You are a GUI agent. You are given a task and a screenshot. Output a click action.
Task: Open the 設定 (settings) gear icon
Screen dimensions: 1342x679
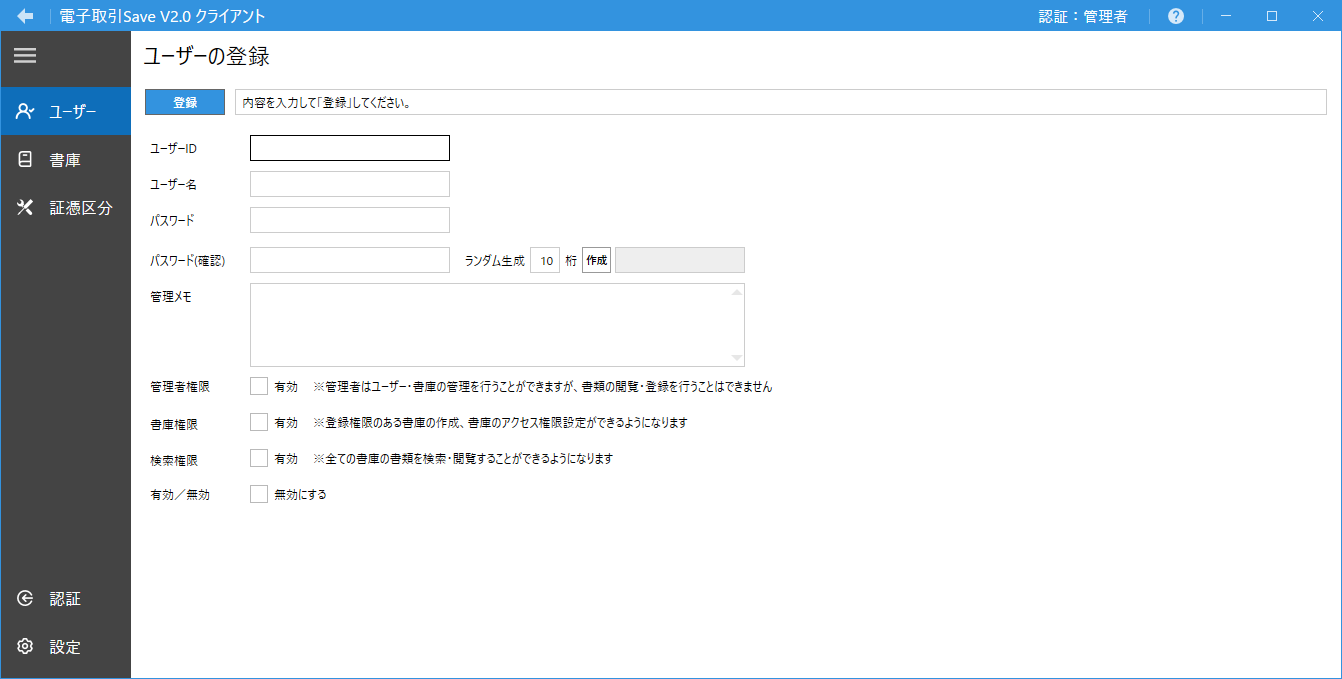coord(25,646)
